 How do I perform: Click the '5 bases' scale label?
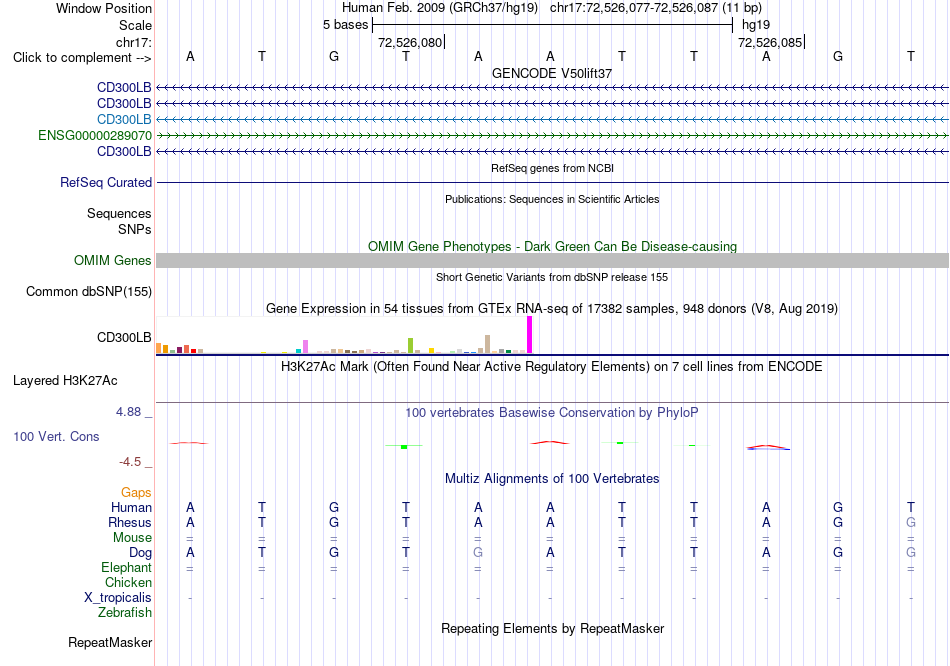tap(345, 25)
